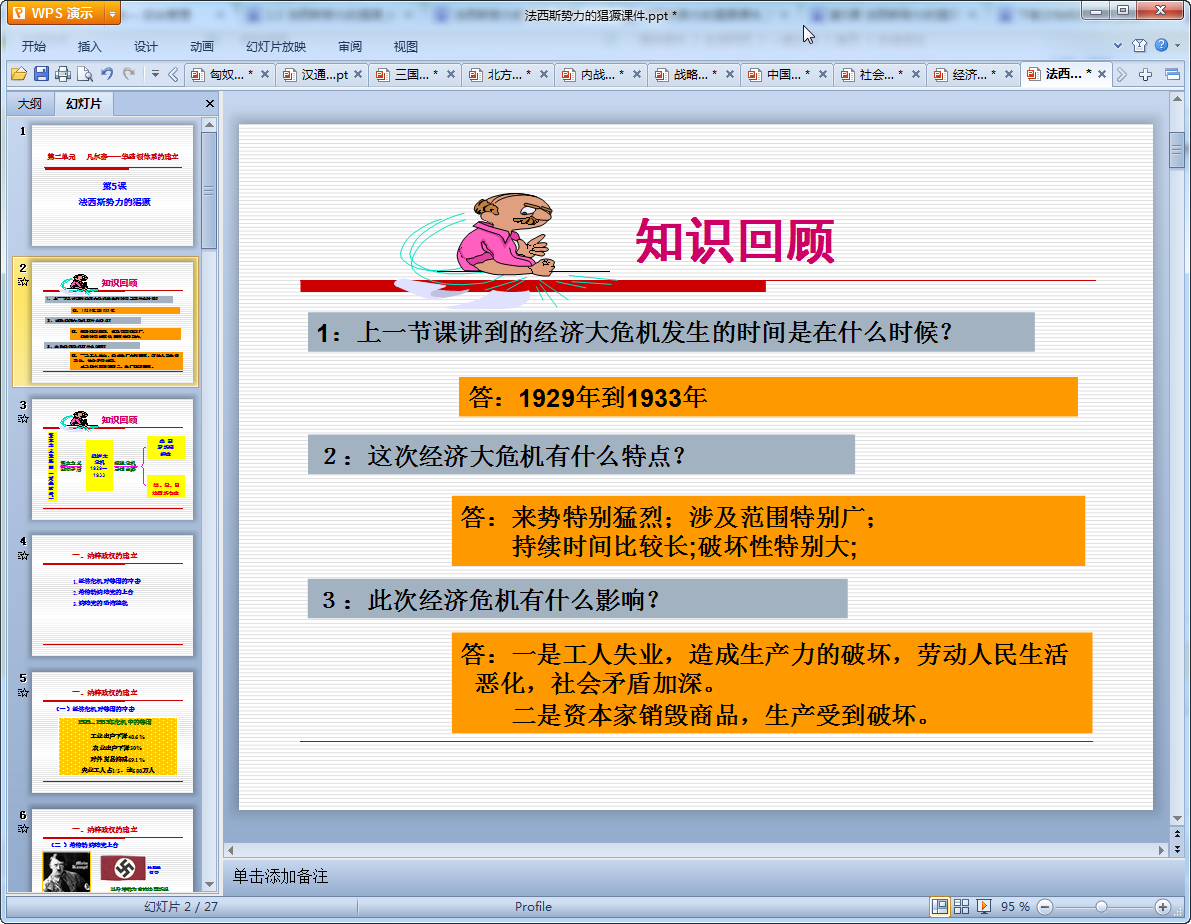
Task: Close the 法西 active document tab
Action: [x=1102, y=74]
